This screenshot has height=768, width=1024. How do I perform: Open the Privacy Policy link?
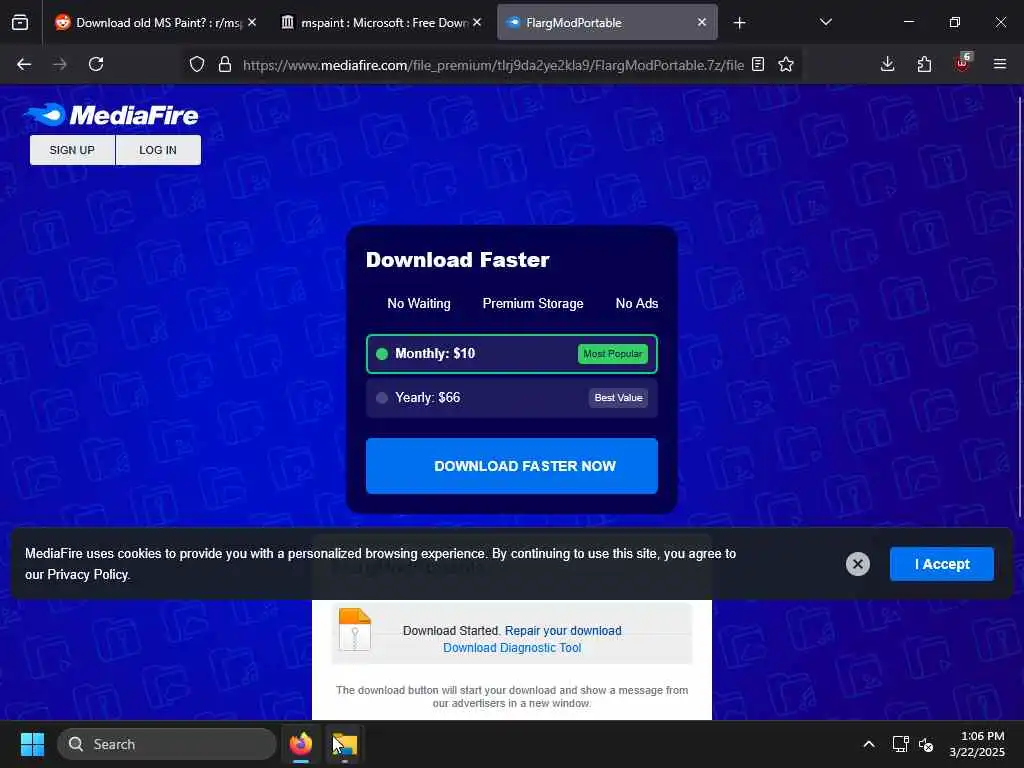point(88,575)
